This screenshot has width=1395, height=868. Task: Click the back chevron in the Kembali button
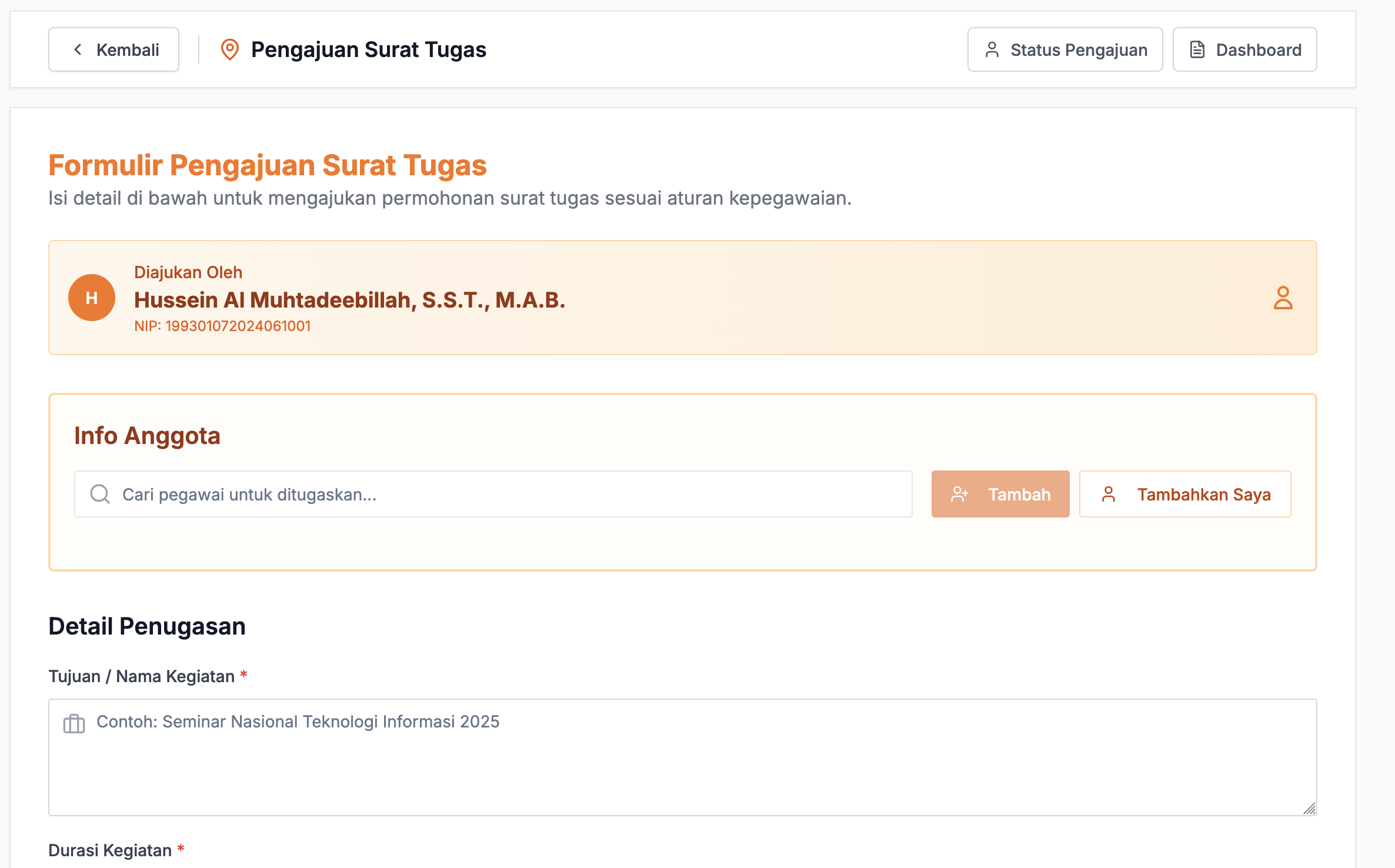[x=77, y=49]
